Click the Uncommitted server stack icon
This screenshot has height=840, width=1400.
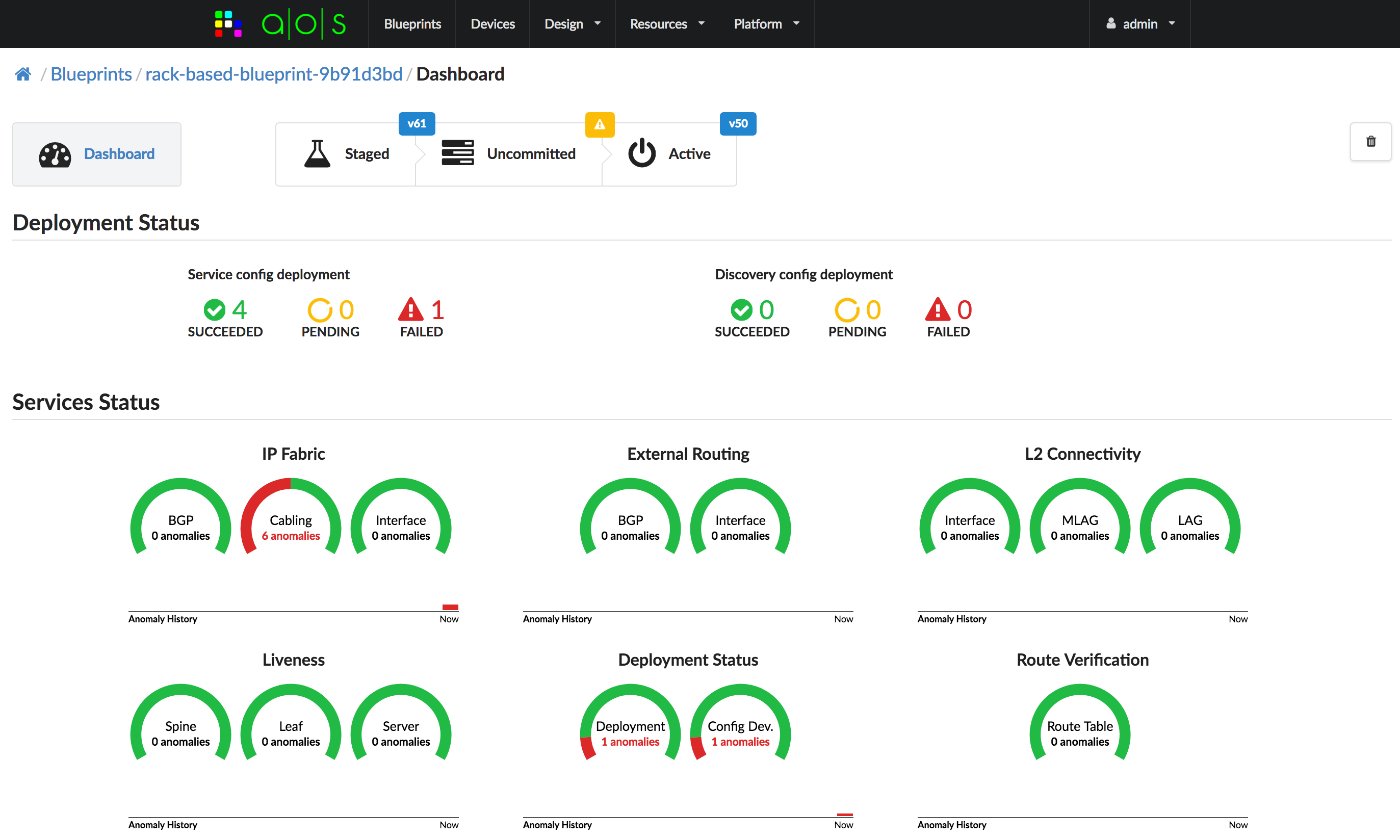(457, 153)
